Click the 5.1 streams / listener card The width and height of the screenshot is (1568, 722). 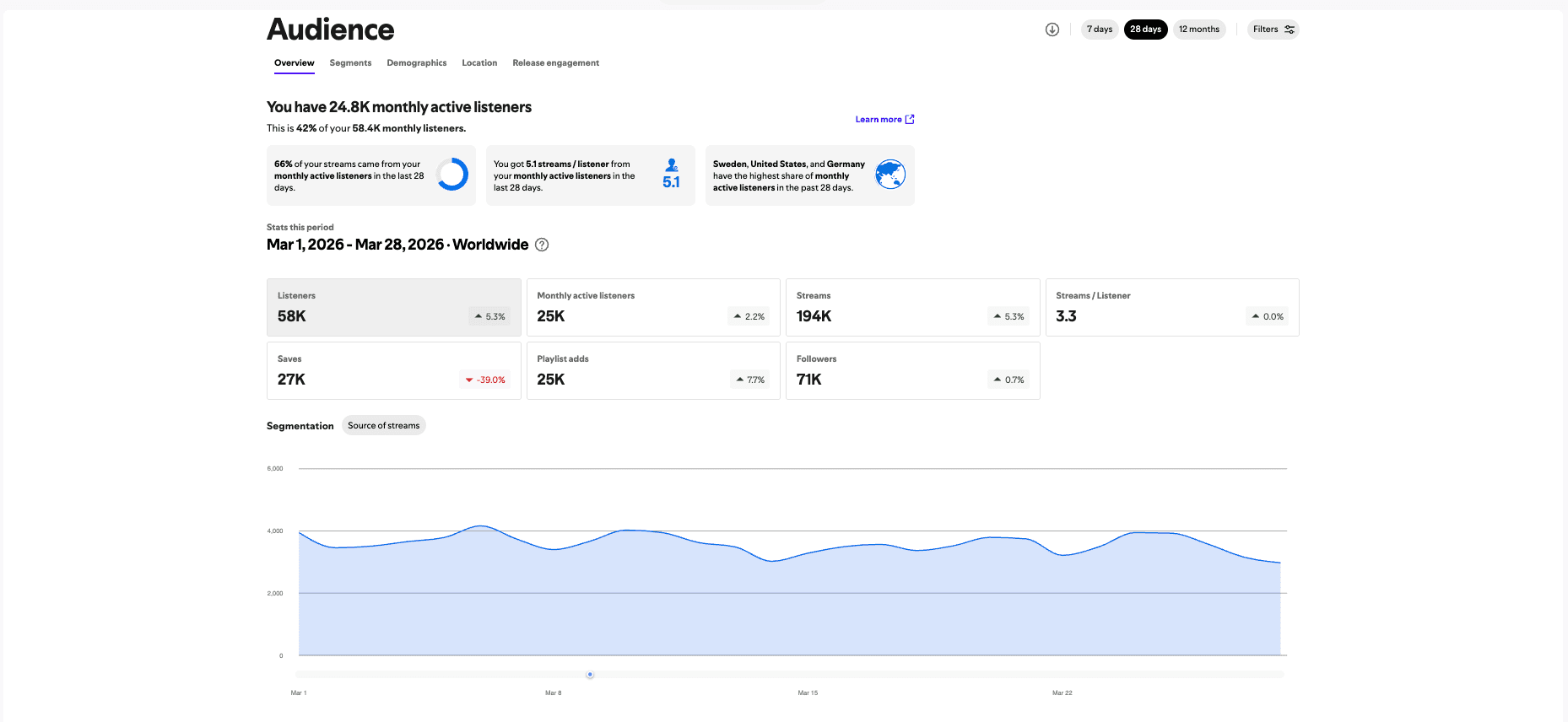pos(591,175)
